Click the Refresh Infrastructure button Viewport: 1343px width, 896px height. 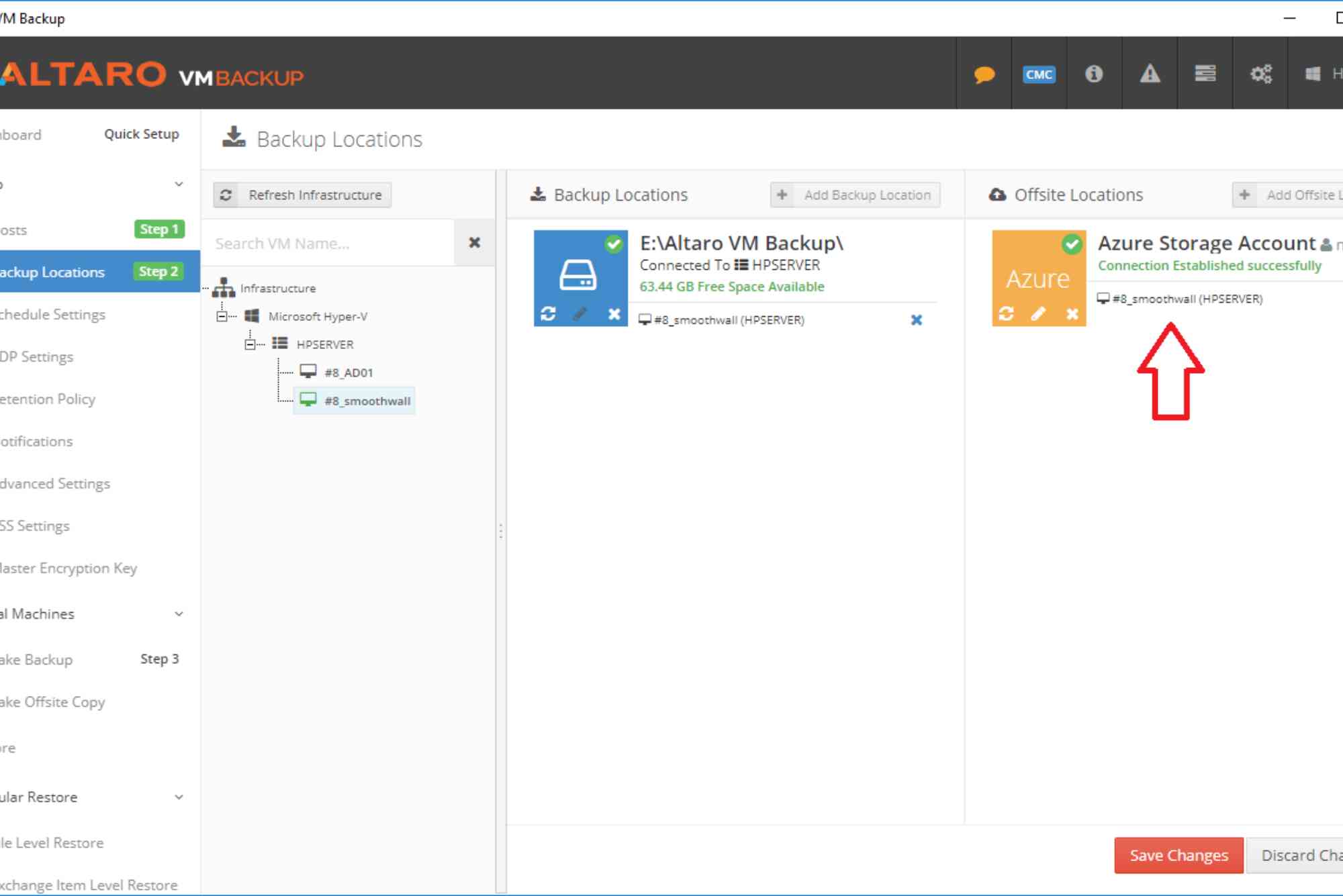302,195
